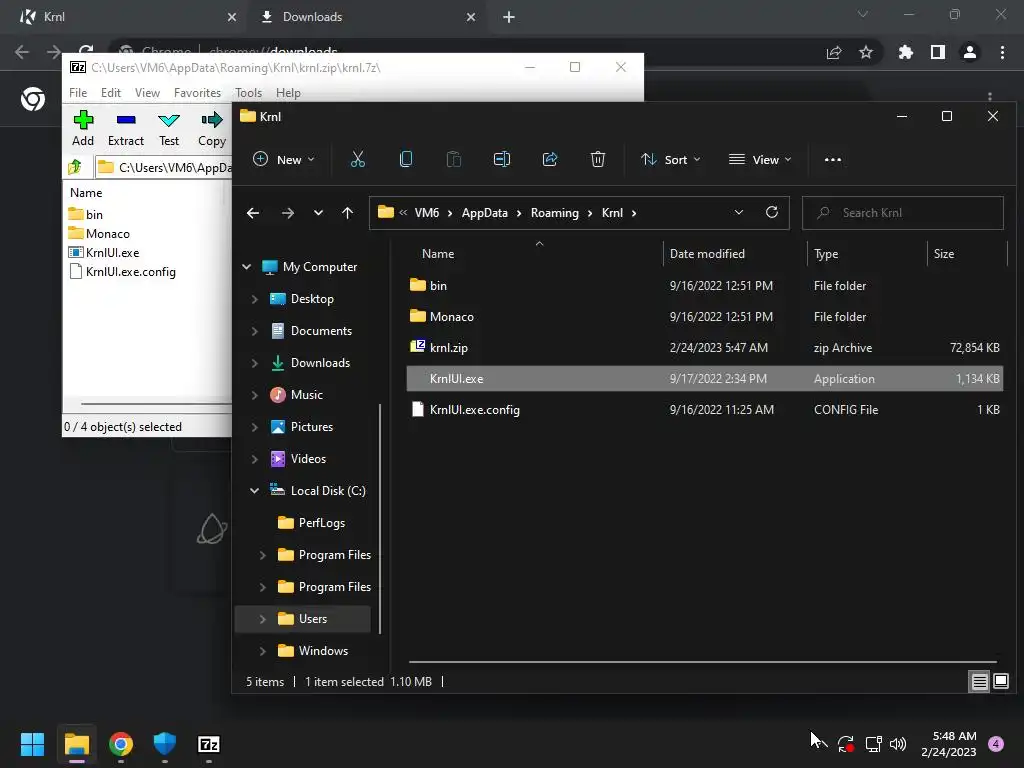This screenshot has width=1024, height=768.
Task: Go back in Explorer navigation
Action: (x=253, y=213)
